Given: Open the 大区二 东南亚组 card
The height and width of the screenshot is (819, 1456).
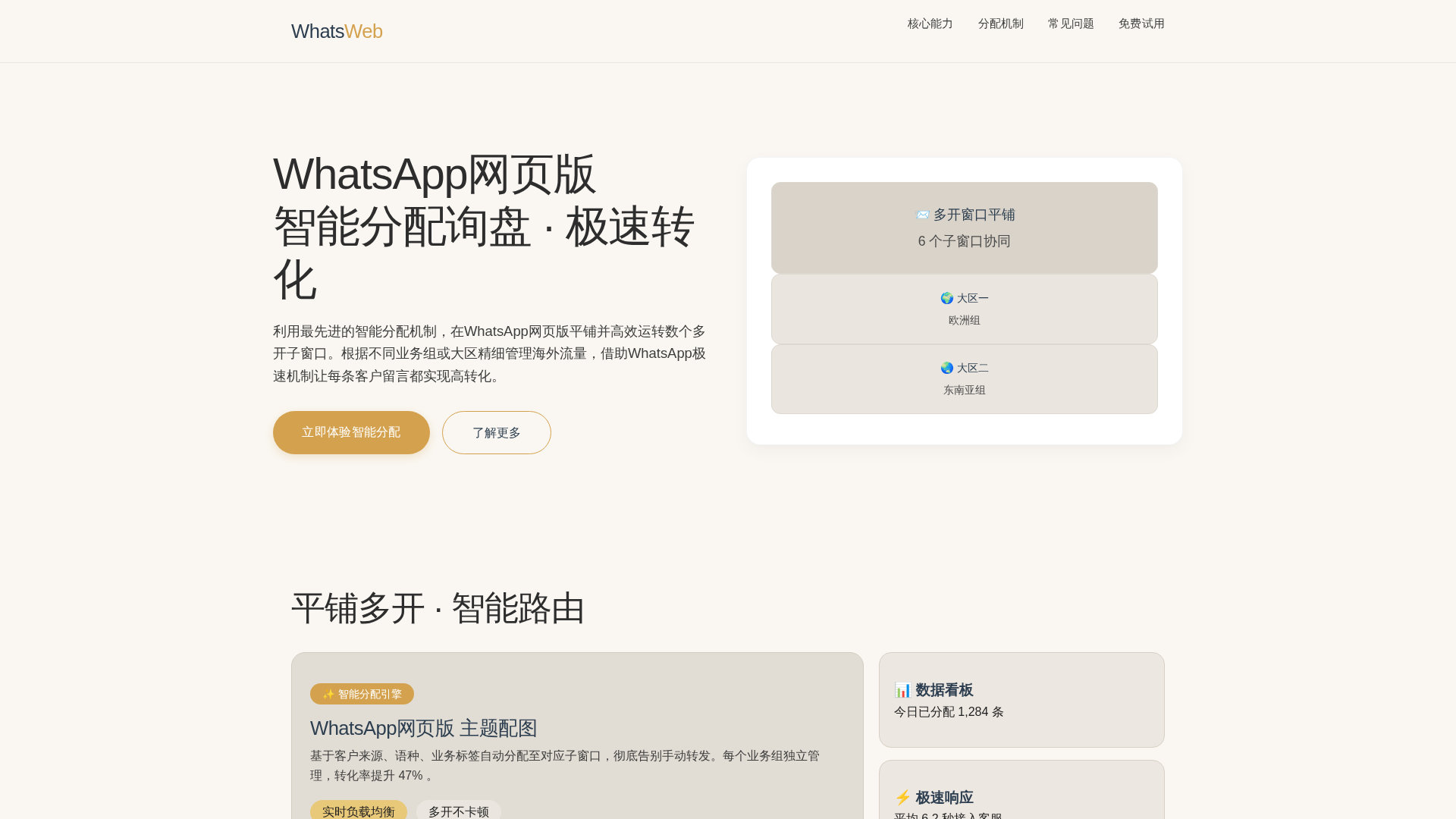Looking at the screenshot, I should [x=965, y=379].
